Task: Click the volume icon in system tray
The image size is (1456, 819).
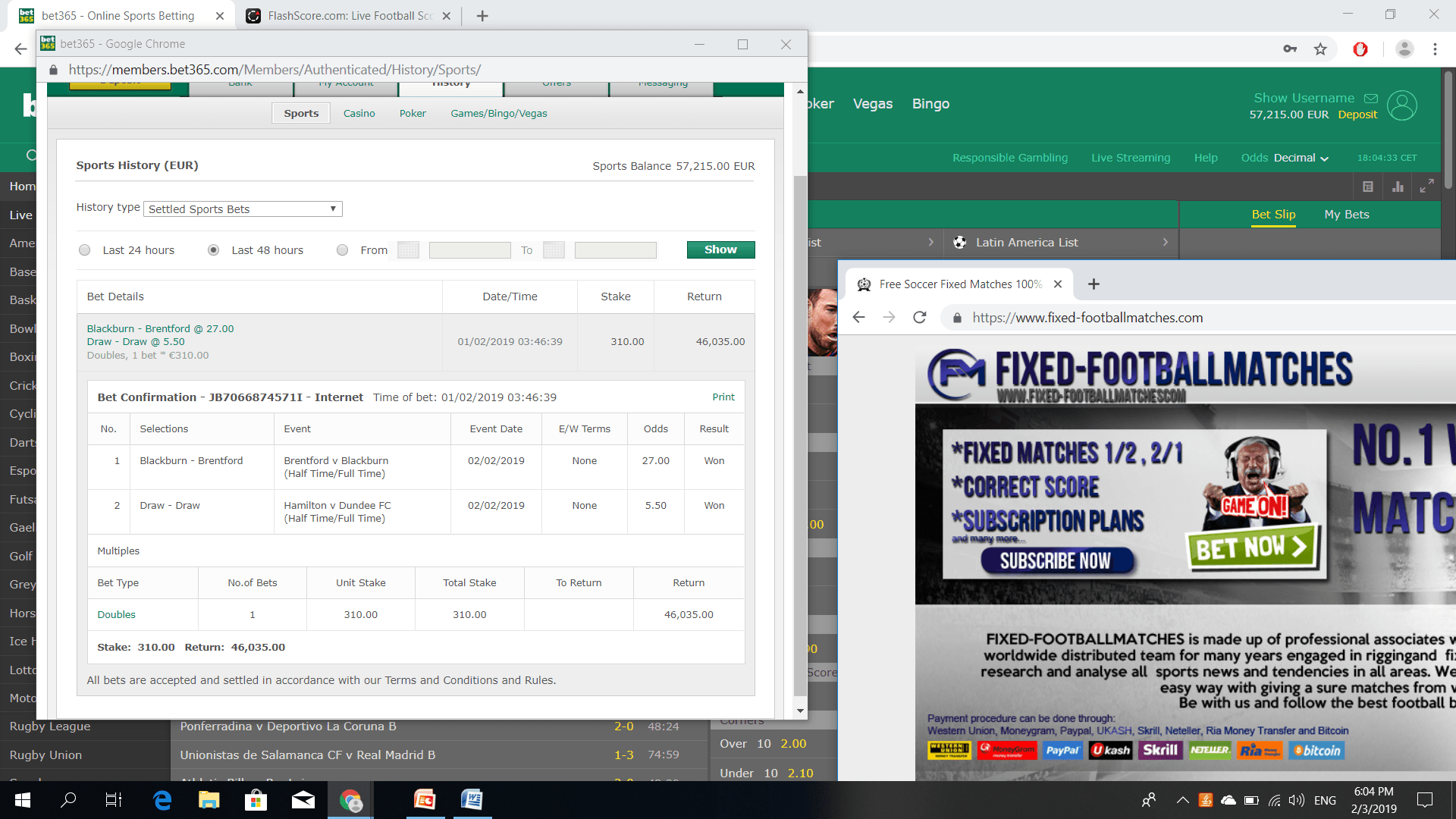Action: [x=1296, y=800]
